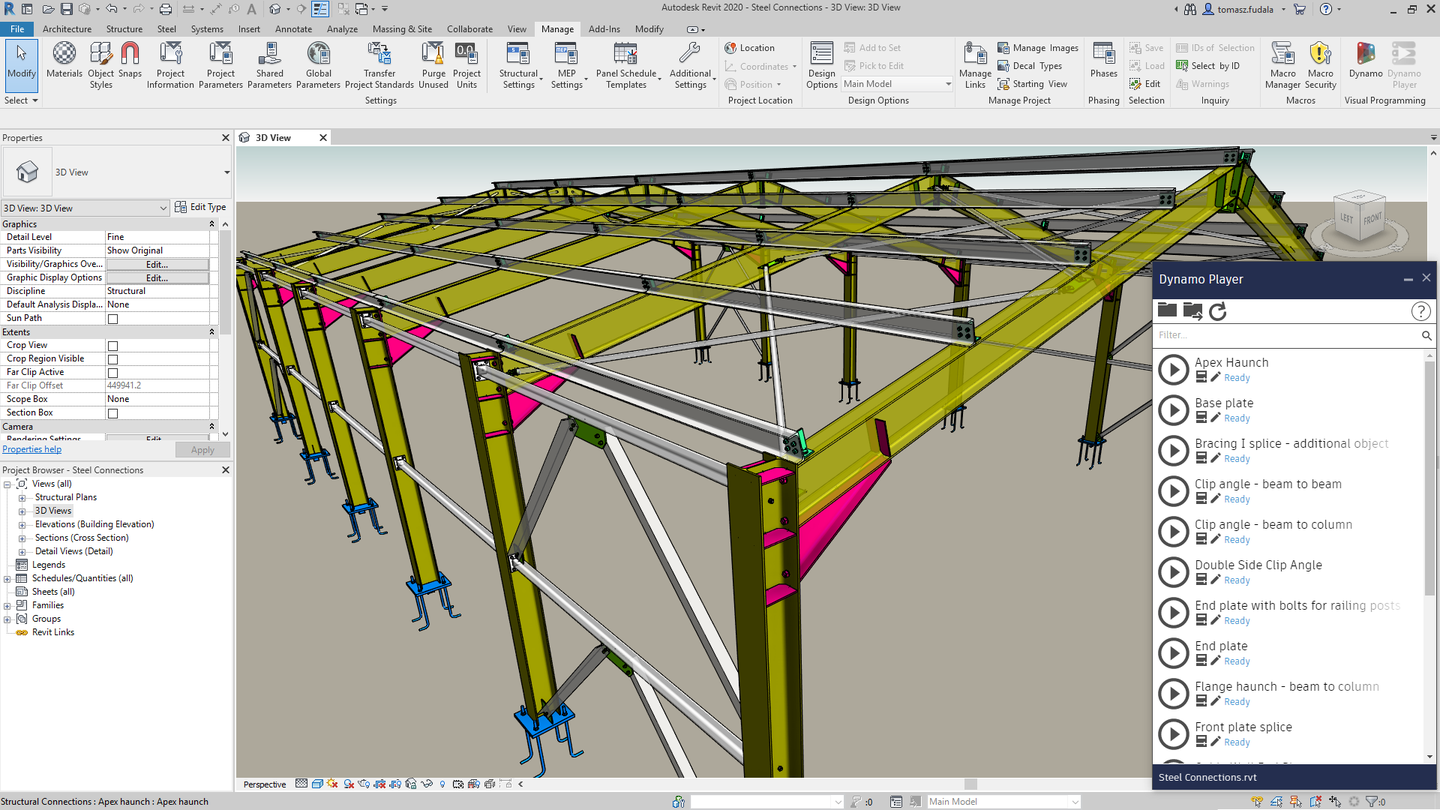Toggle shadows in the view control bar

click(x=333, y=784)
